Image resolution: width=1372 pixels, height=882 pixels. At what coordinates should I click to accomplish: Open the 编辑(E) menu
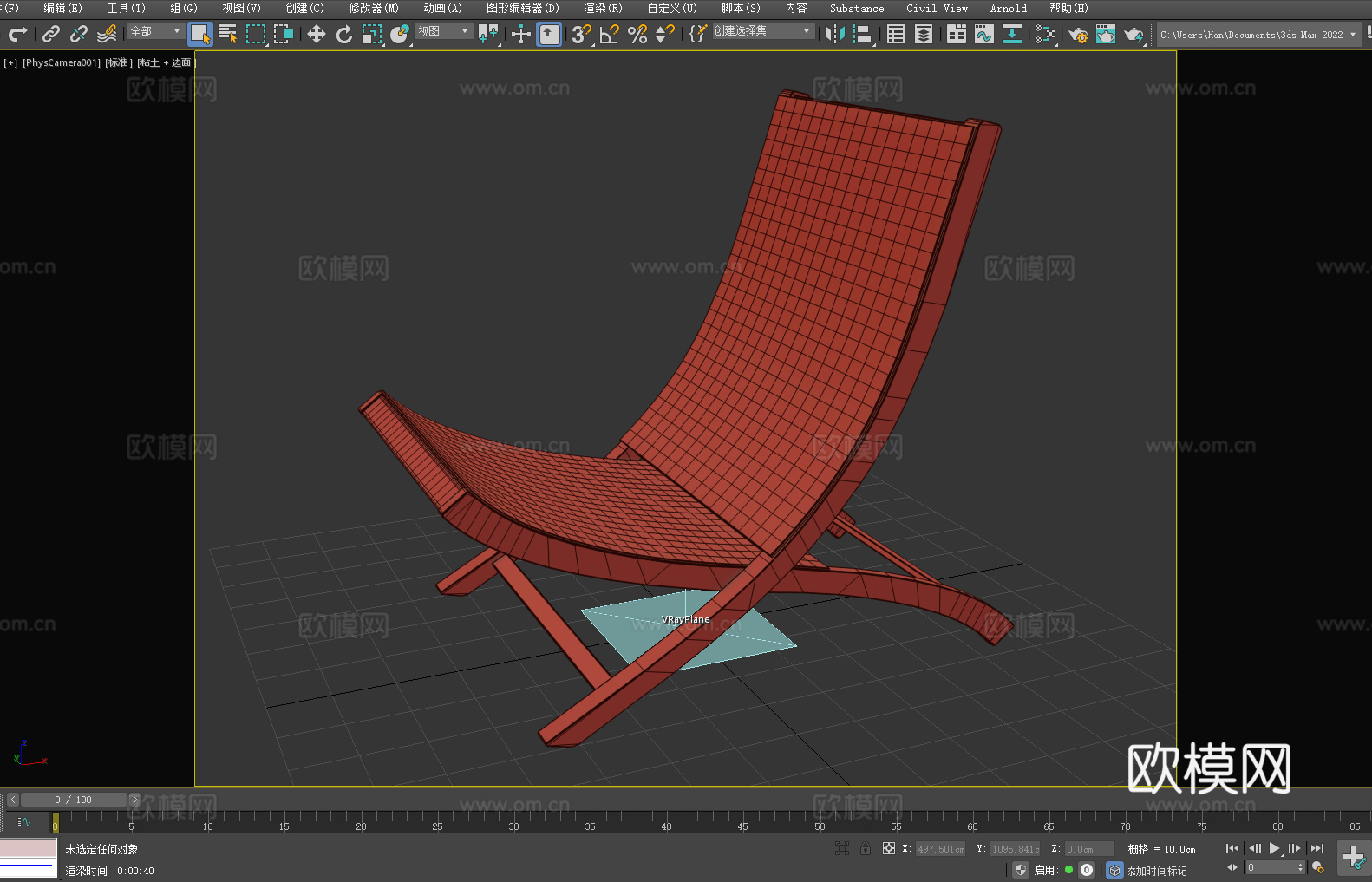pyautogui.click(x=62, y=8)
